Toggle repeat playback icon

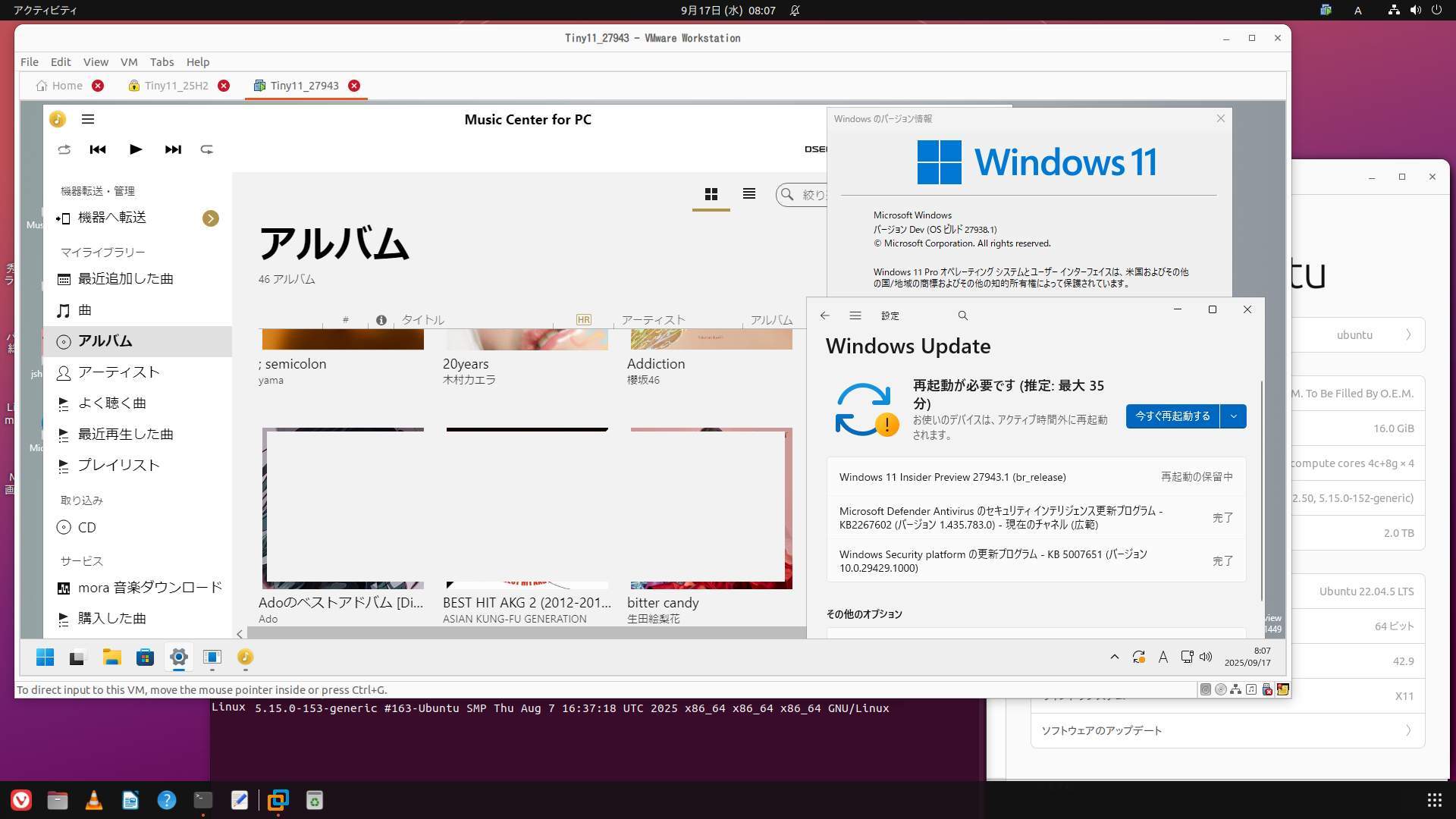click(206, 149)
